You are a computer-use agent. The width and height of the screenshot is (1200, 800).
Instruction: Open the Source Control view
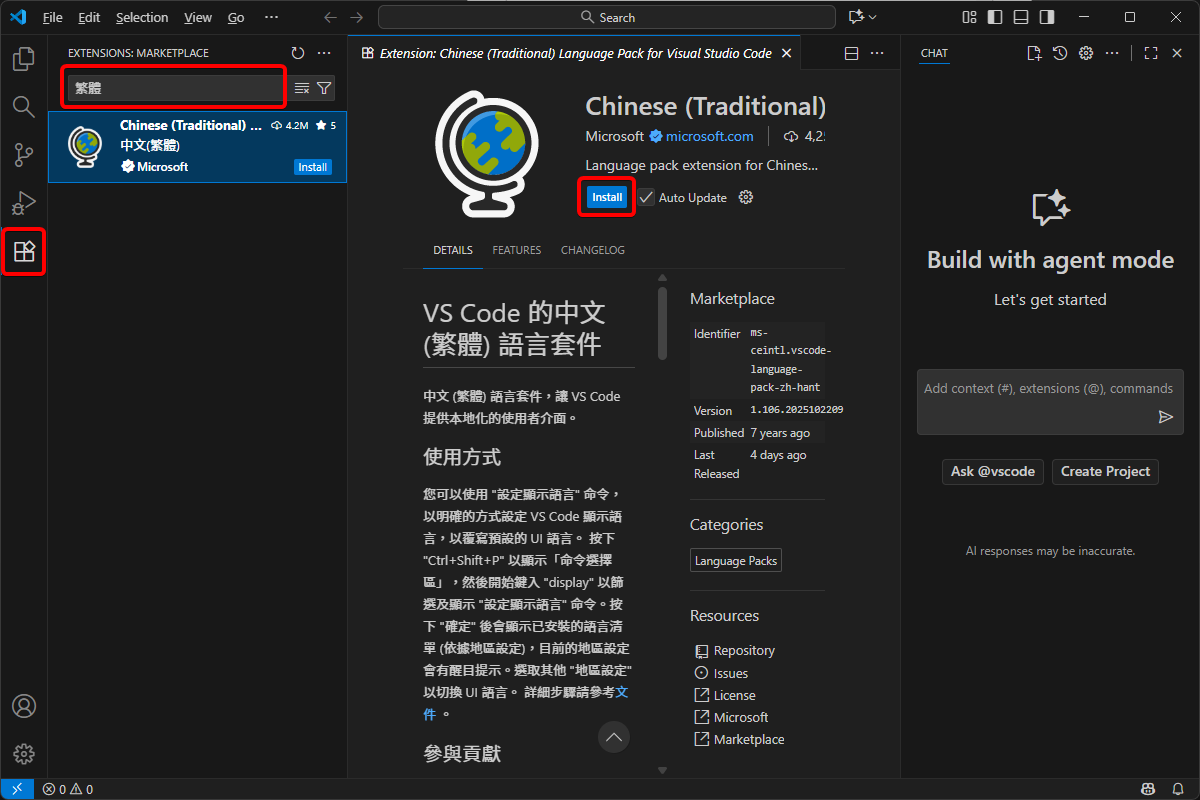[x=23, y=155]
